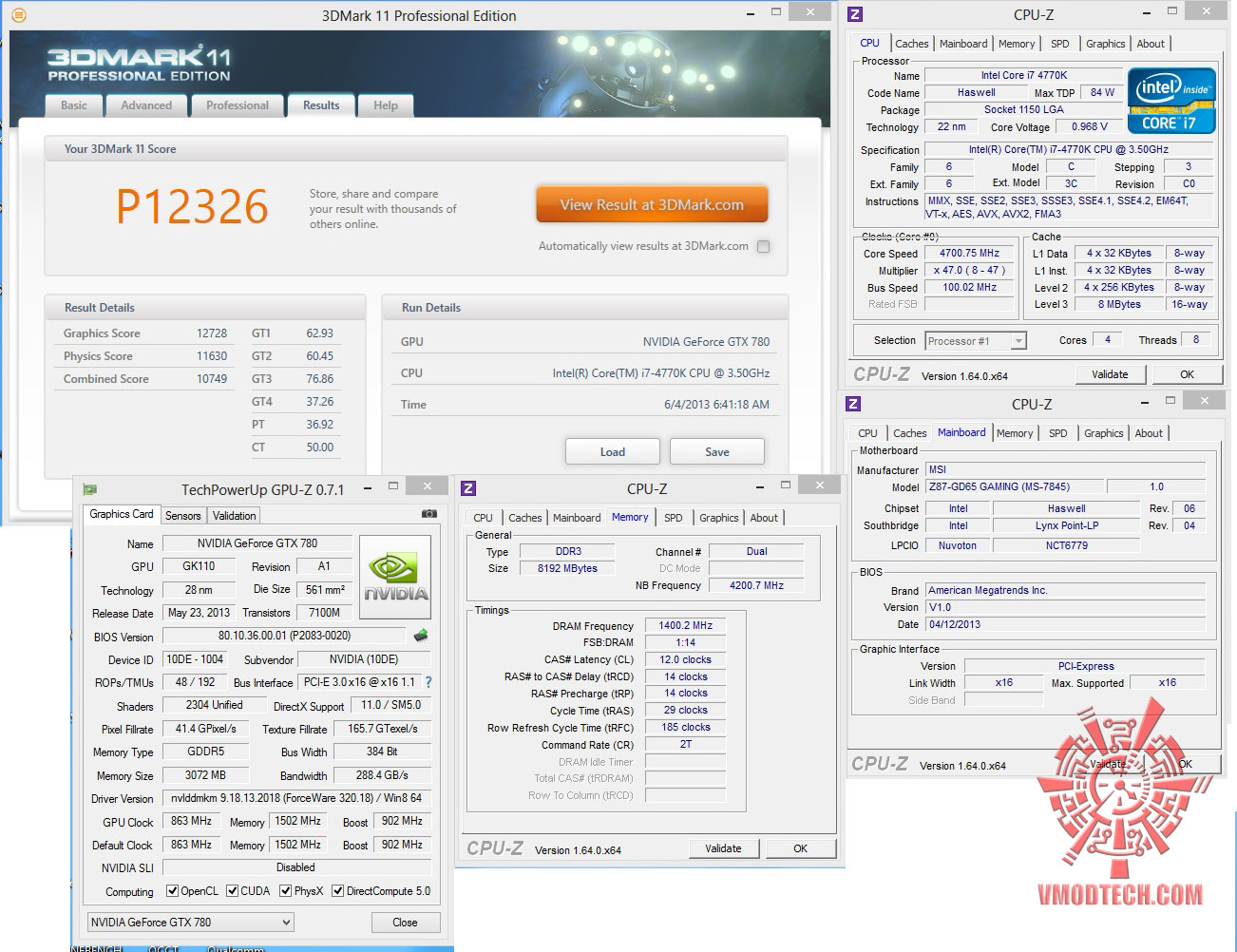Click the GPU-Z Release Date field May 23, 2013

[199, 613]
